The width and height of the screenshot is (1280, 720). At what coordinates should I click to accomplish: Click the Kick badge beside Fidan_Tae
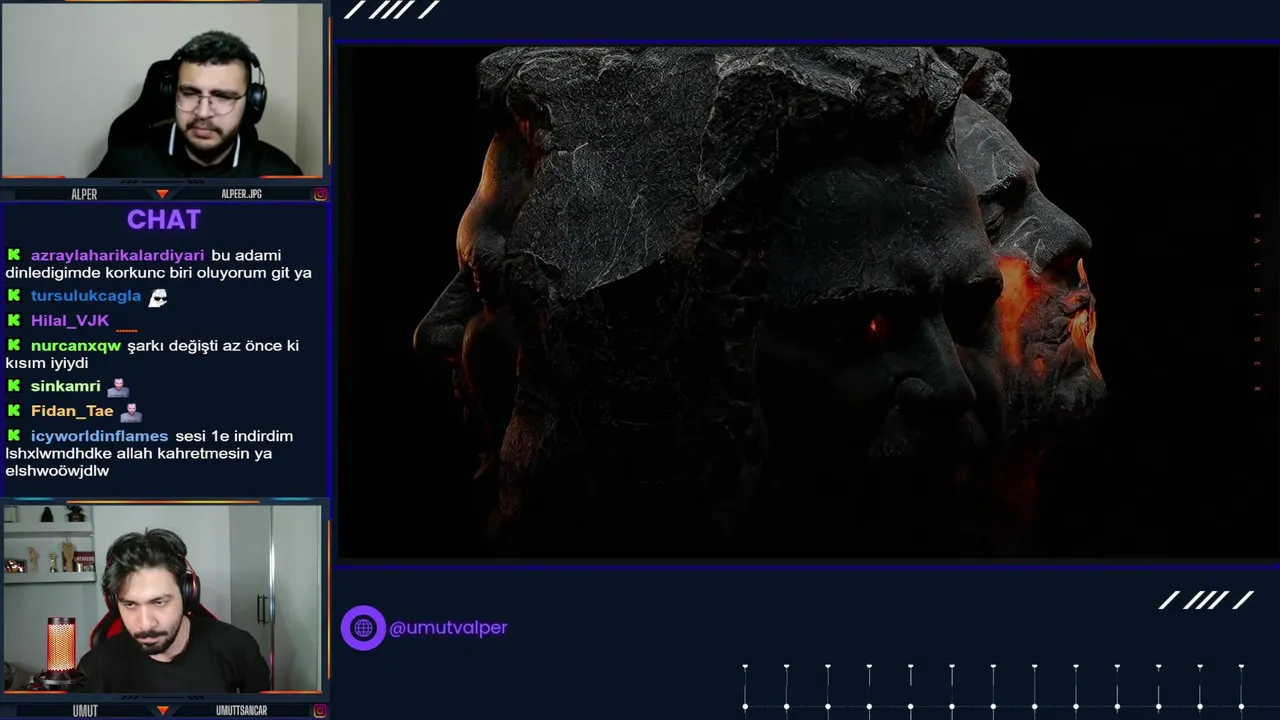pos(14,411)
